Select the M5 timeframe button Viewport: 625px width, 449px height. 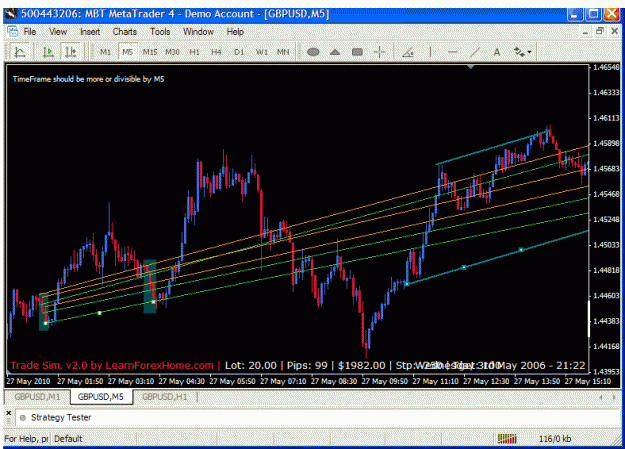[128, 52]
